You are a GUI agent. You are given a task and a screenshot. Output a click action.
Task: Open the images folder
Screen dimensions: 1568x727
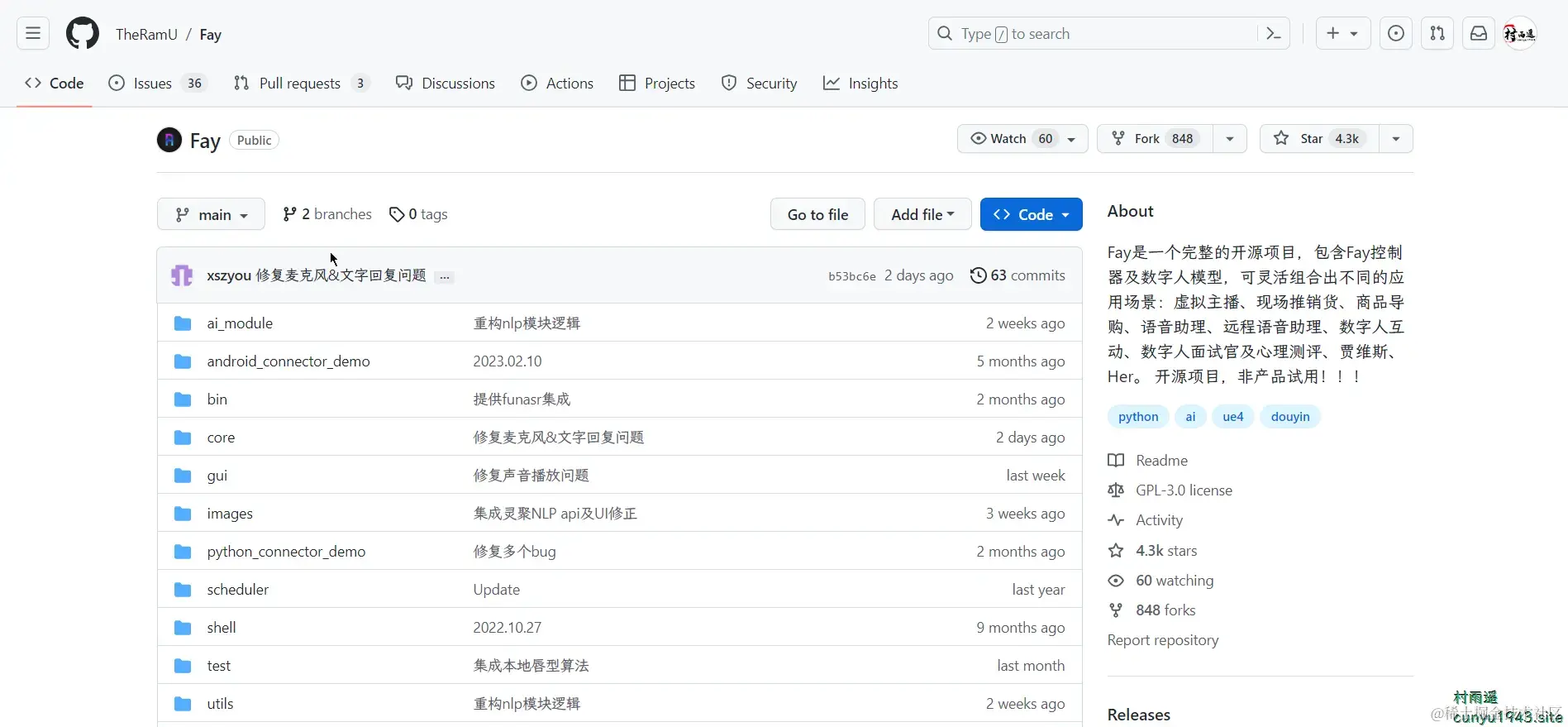[x=230, y=514]
